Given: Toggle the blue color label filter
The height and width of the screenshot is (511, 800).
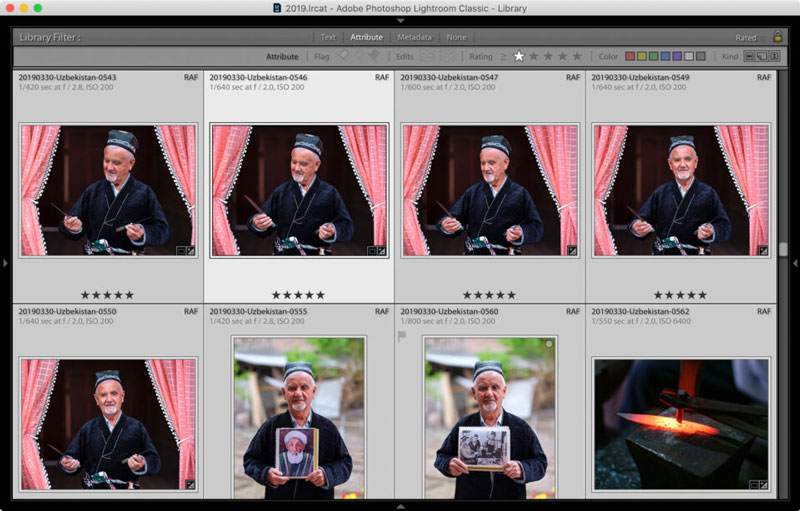Looking at the screenshot, I should (666, 57).
